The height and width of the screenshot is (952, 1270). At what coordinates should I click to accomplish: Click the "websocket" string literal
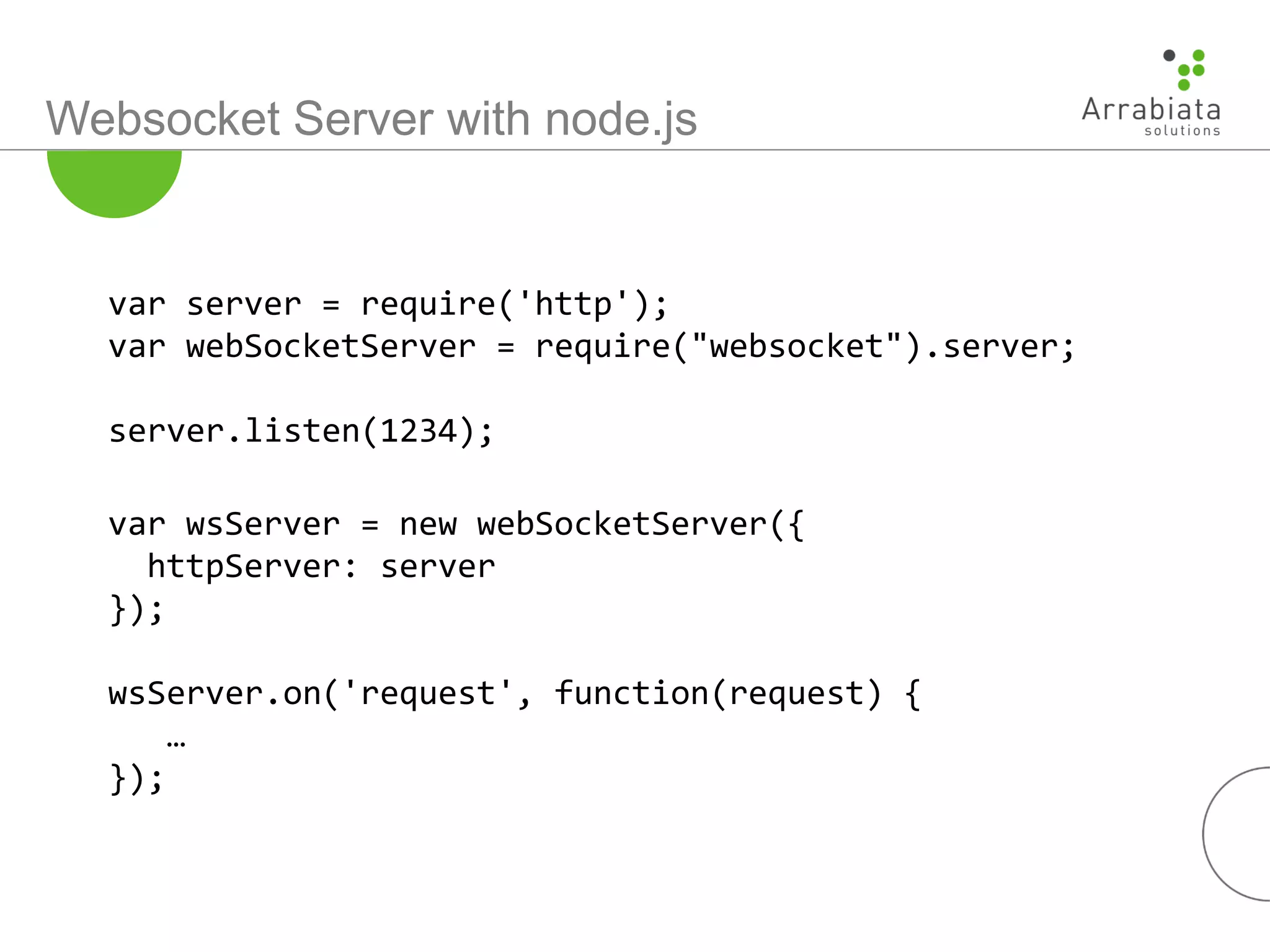click(x=796, y=346)
